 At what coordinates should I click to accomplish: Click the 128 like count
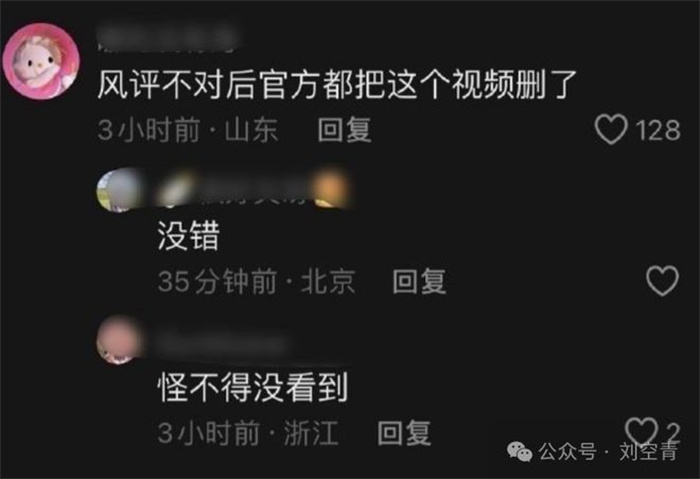pos(658,130)
